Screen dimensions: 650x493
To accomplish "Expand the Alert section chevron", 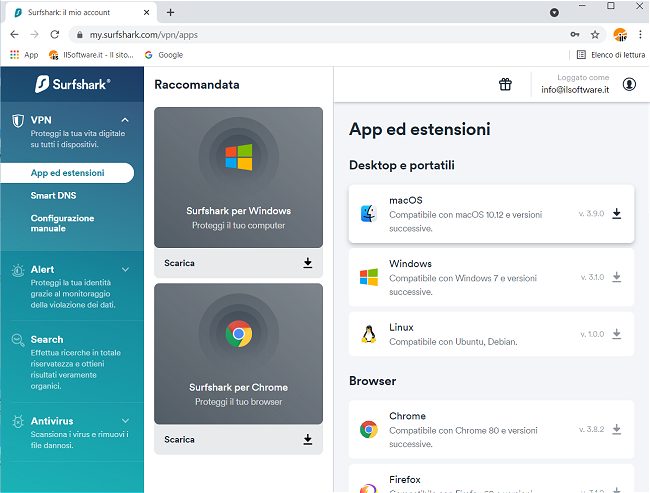I will (x=125, y=270).
